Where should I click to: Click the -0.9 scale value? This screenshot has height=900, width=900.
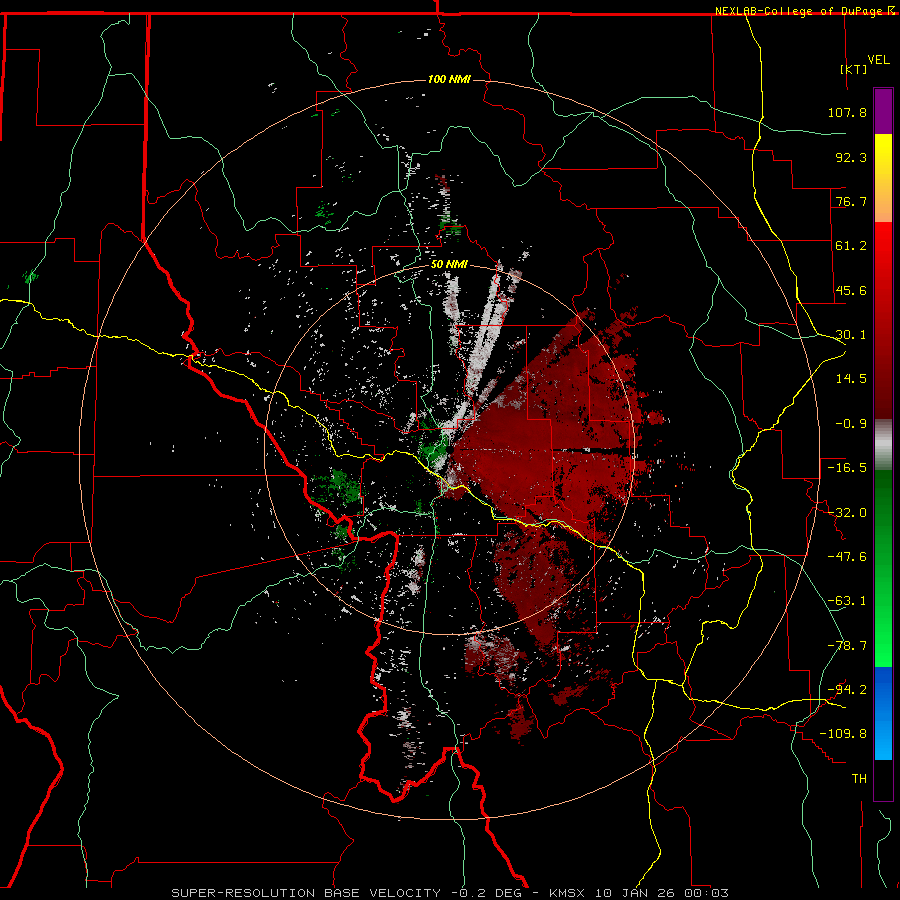851,424
